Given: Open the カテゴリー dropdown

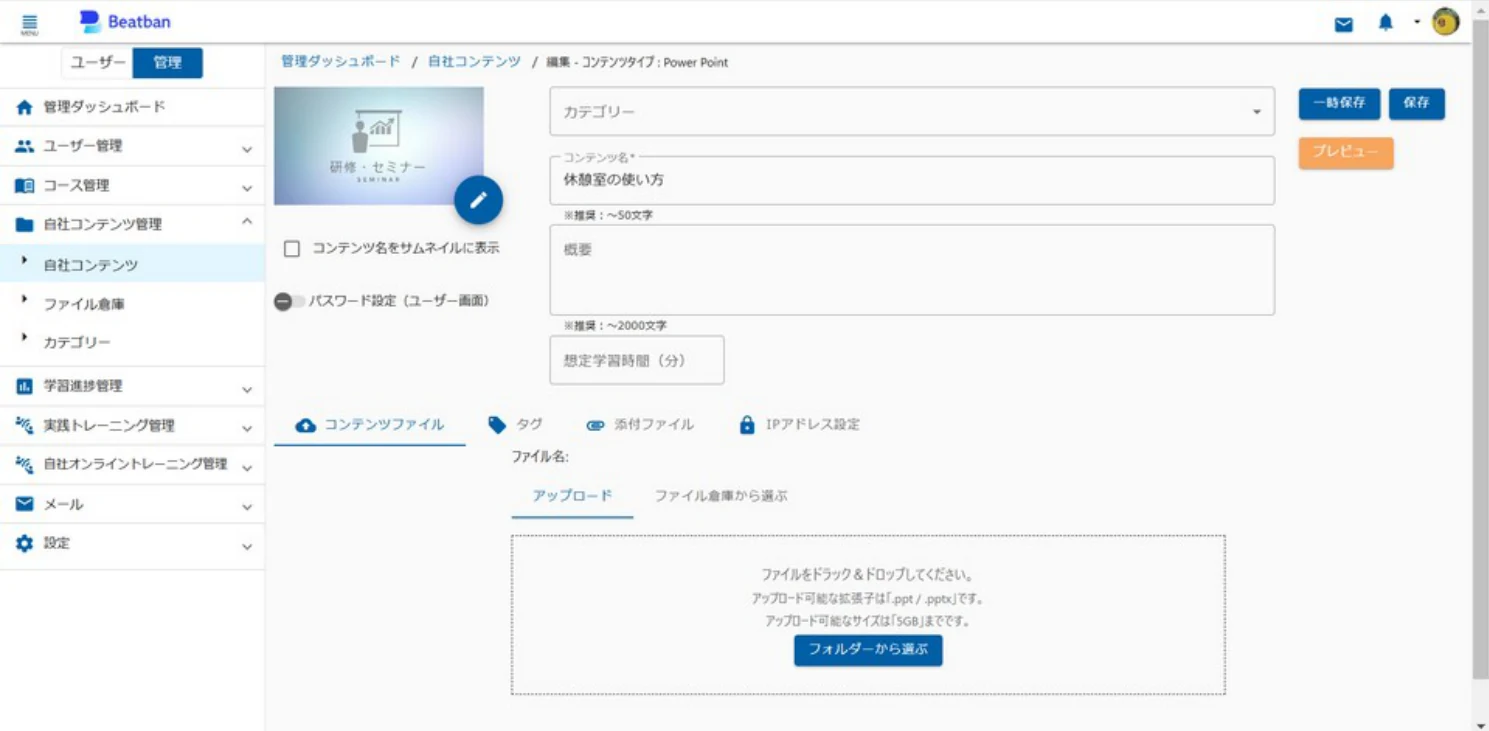Looking at the screenshot, I should pyautogui.click(x=912, y=111).
